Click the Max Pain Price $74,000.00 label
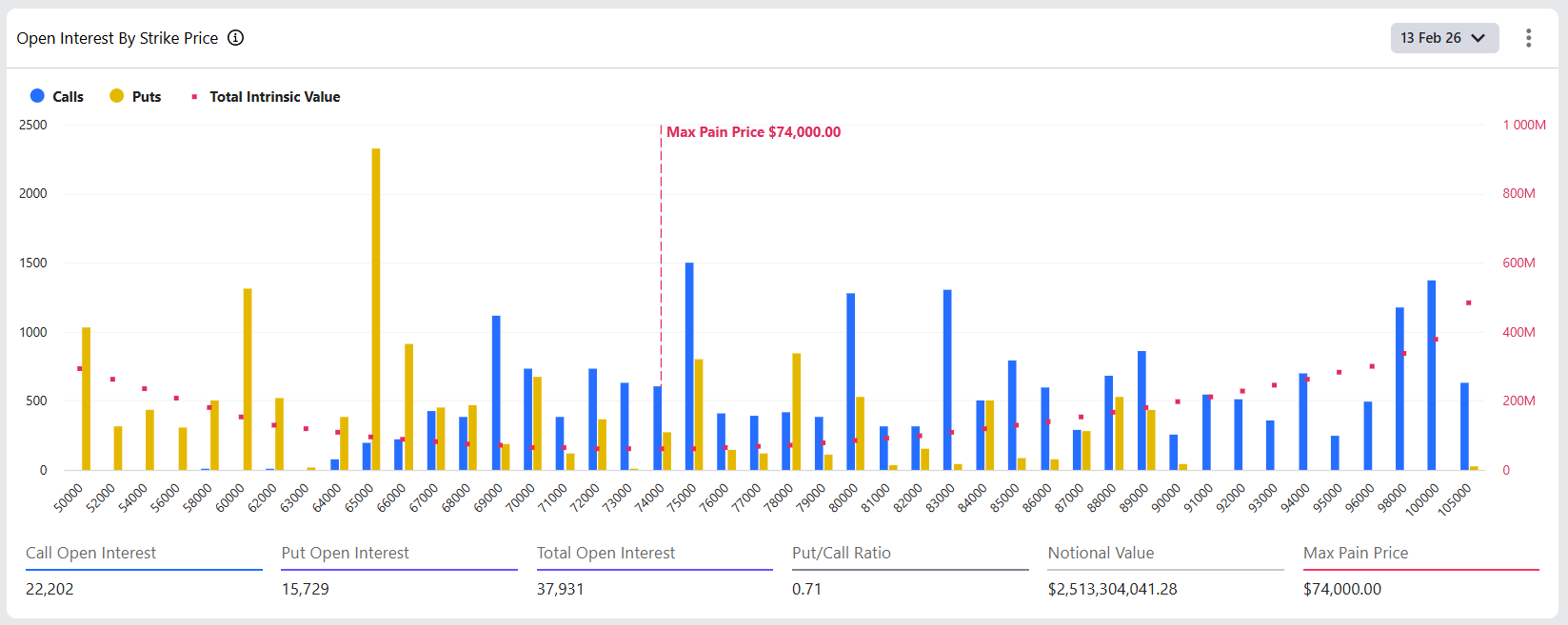The image size is (1568, 625). [x=753, y=132]
